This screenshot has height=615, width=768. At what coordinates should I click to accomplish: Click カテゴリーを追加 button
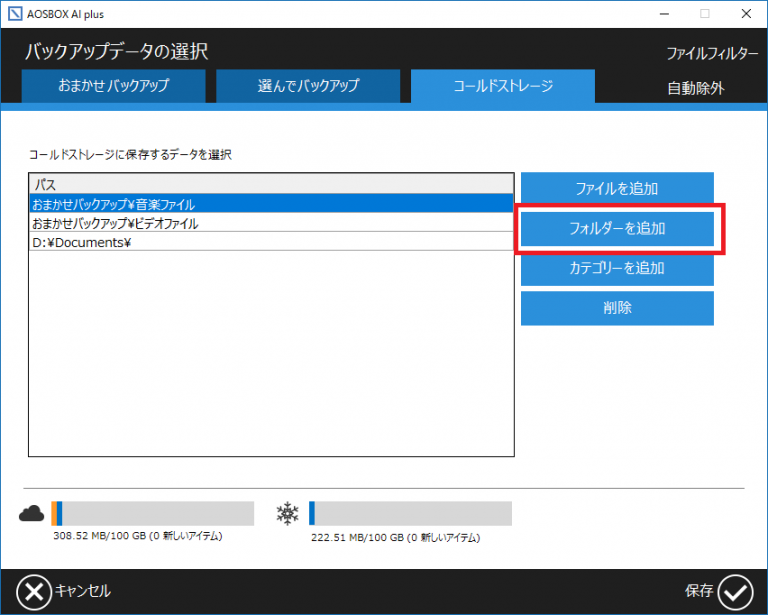click(617, 268)
